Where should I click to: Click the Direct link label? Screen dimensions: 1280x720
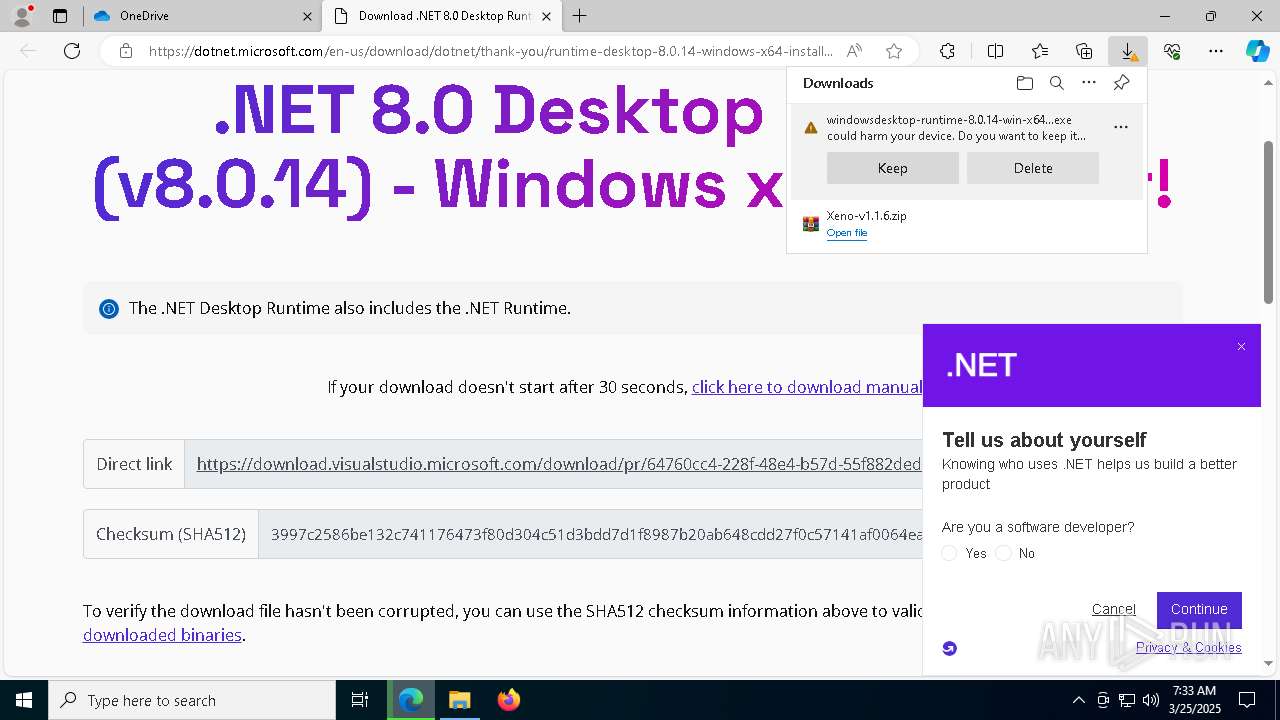134,464
